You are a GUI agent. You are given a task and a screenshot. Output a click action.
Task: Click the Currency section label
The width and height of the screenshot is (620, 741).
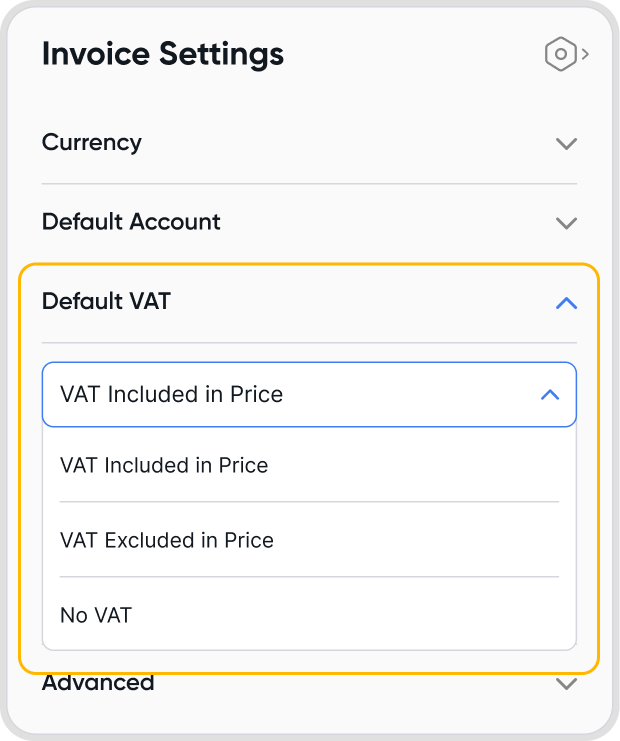click(x=92, y=142)
